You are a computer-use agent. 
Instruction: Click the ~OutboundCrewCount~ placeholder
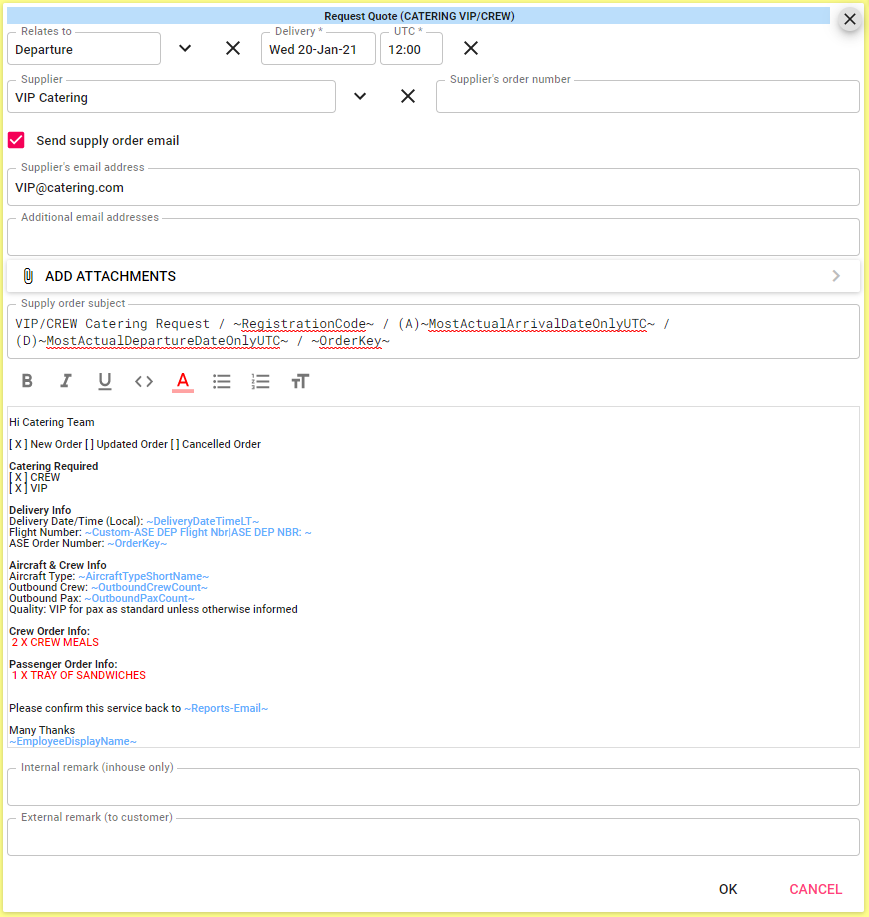tap(150, 587)
